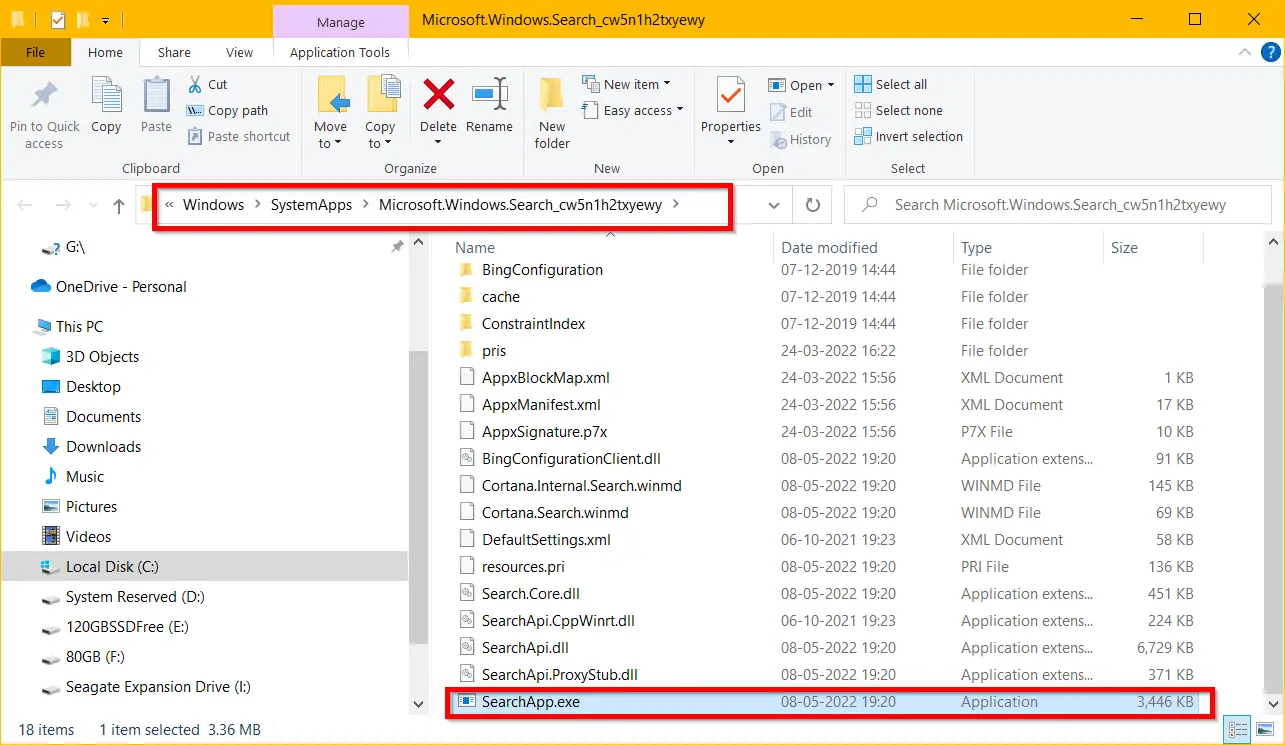This screenshot has width=1285, height=745.
Task: Click Invert selection
Action: pyautogui.click(x=909, y=137)
